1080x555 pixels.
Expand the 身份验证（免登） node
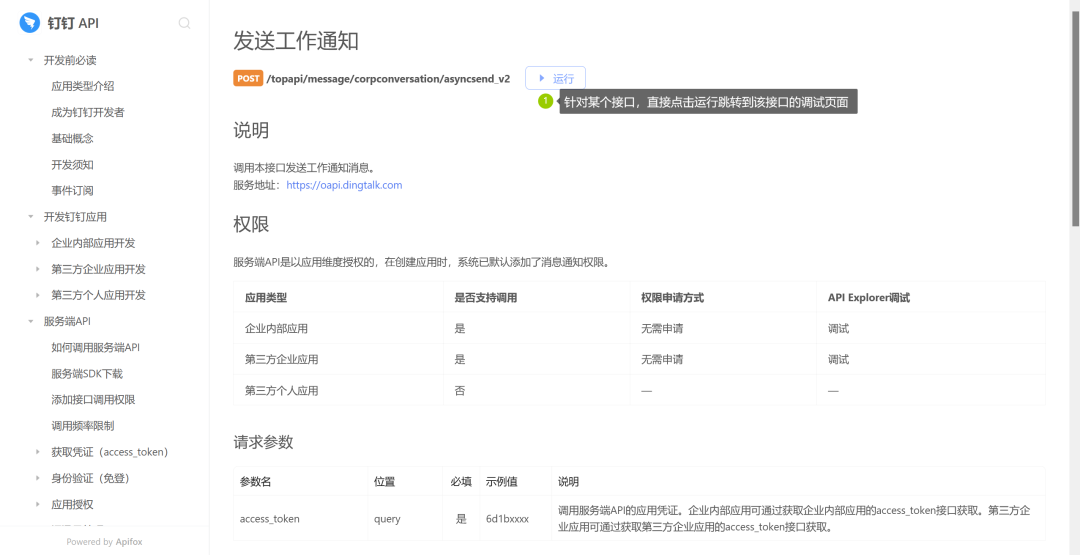coord(38,479)
